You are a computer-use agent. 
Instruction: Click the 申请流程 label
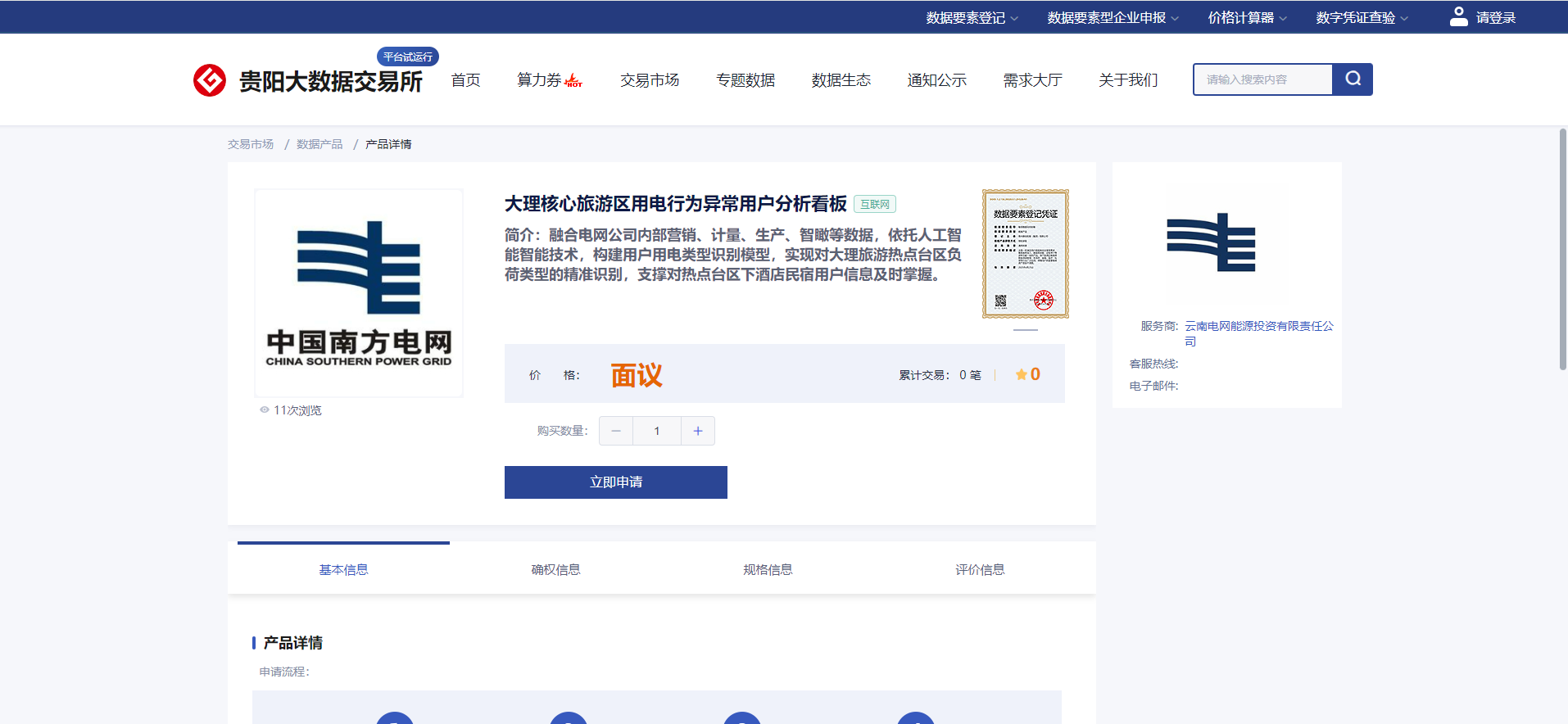[x=284, y=672]
